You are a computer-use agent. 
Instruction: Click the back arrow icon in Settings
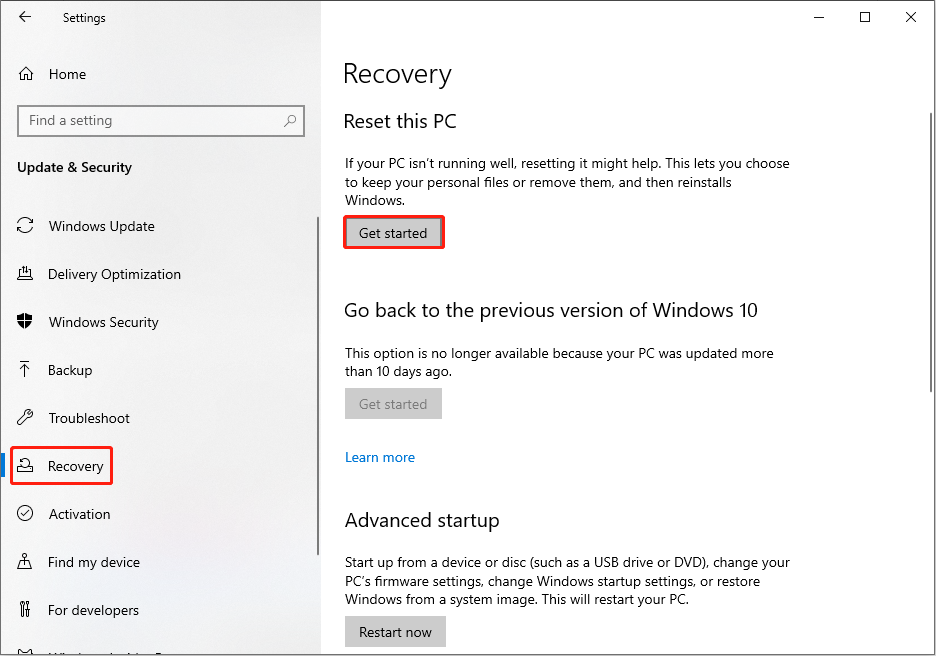(x=24, y=18)
